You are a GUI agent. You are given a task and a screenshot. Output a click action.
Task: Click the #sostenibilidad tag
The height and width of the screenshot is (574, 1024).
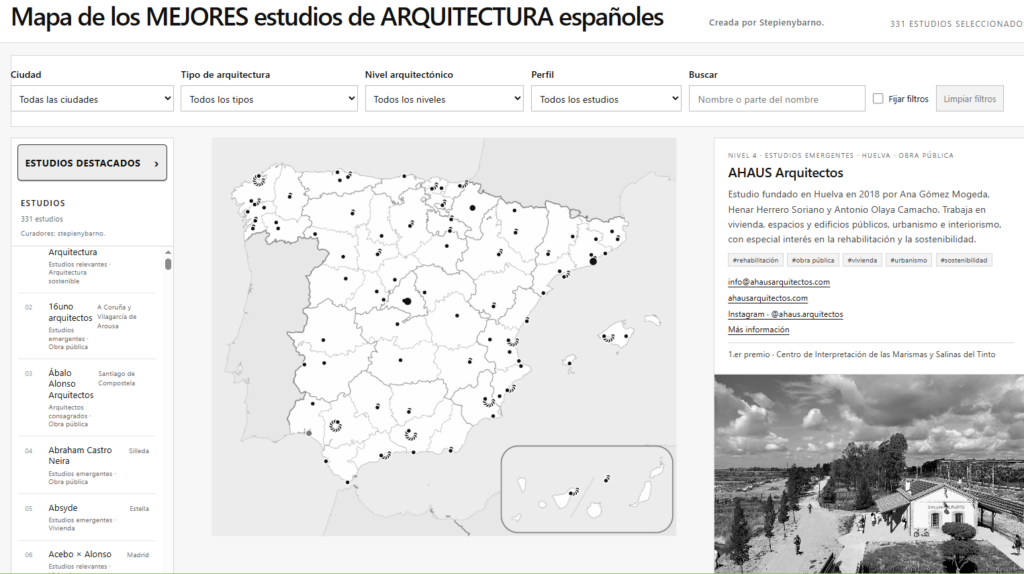(963, 260)
